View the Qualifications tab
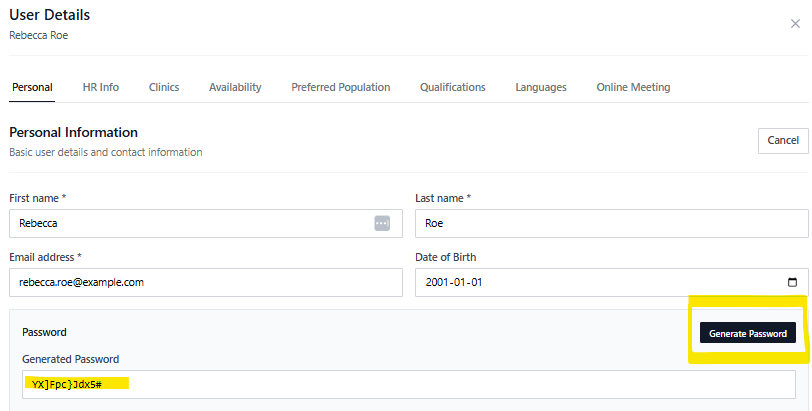 pyautogui.click(x=453, y=87)
